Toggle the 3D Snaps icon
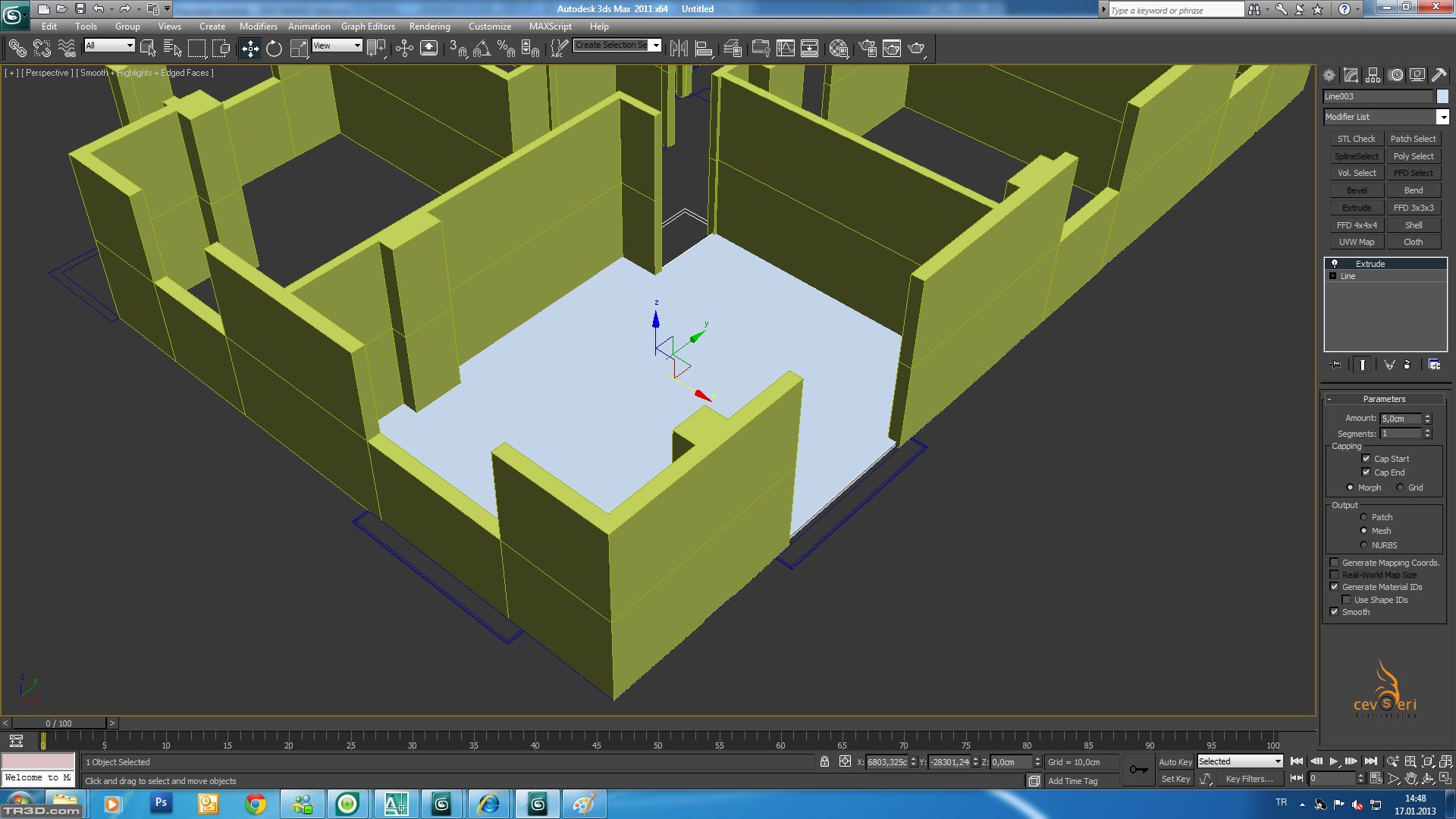1456x819 pixels. (457, 49)
